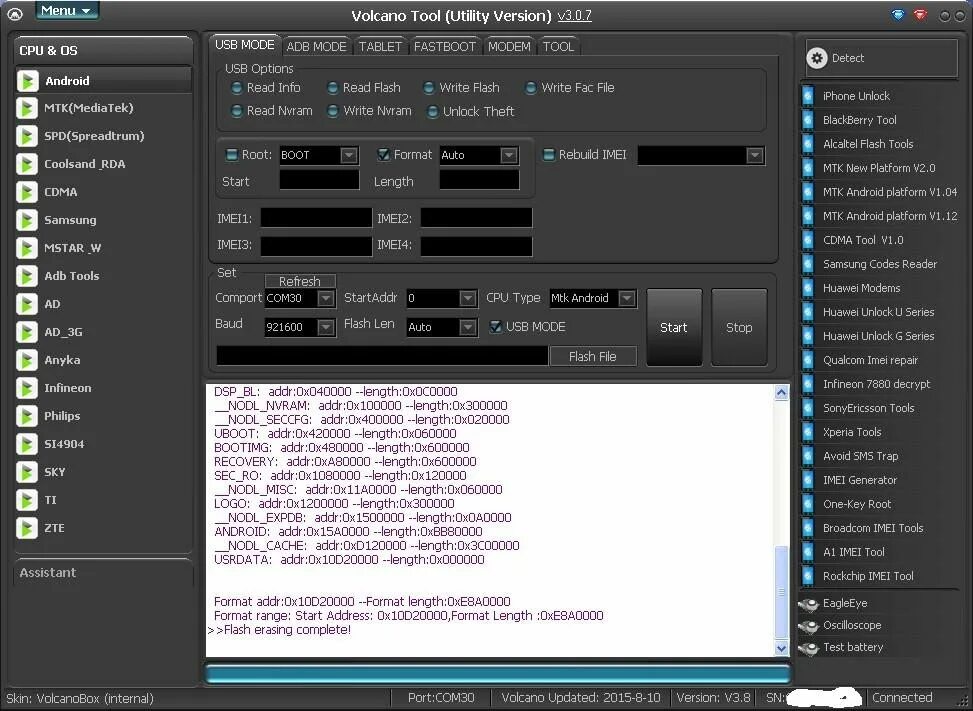The image size is (973, 711).
Task: Open the Root partition BOOT dropdown
Action: (x=349, y=155)
